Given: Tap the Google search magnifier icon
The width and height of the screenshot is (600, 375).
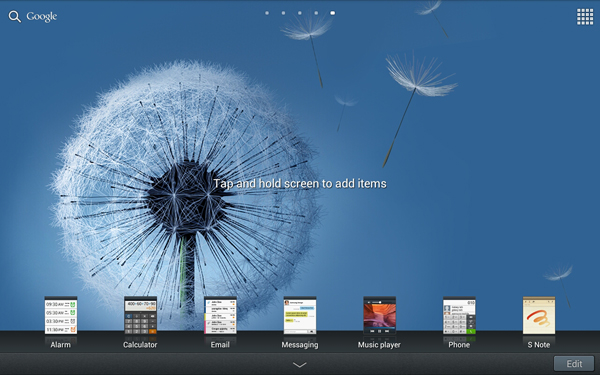Looking at the screenshot, I should tap(15, 16).
